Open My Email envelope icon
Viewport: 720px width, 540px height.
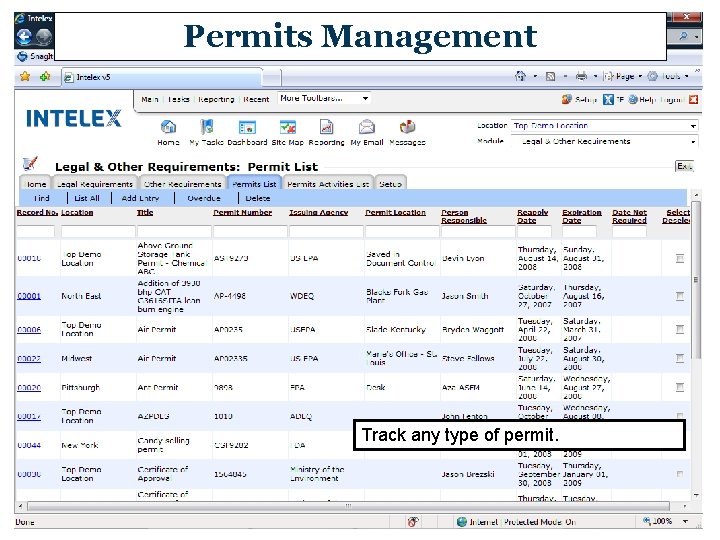366,127
